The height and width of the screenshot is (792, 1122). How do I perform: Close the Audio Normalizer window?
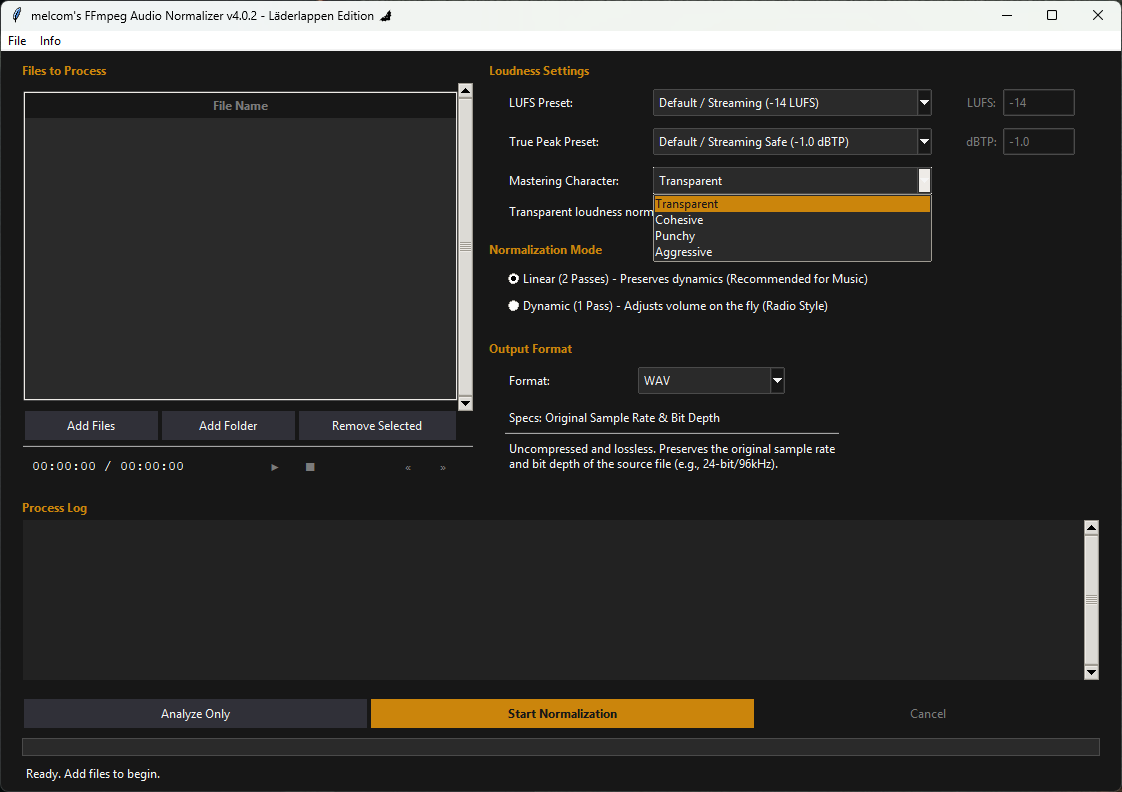1098,15
